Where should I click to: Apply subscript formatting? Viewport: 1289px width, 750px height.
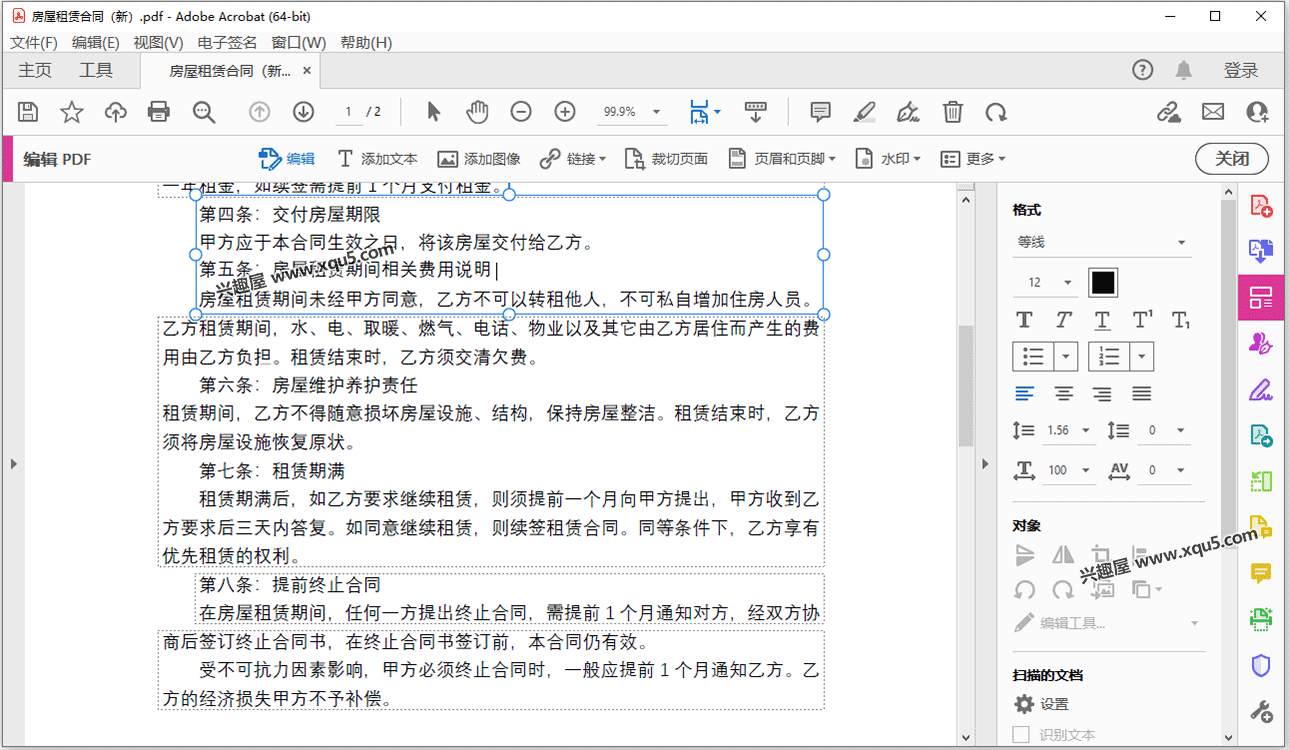1181,320
